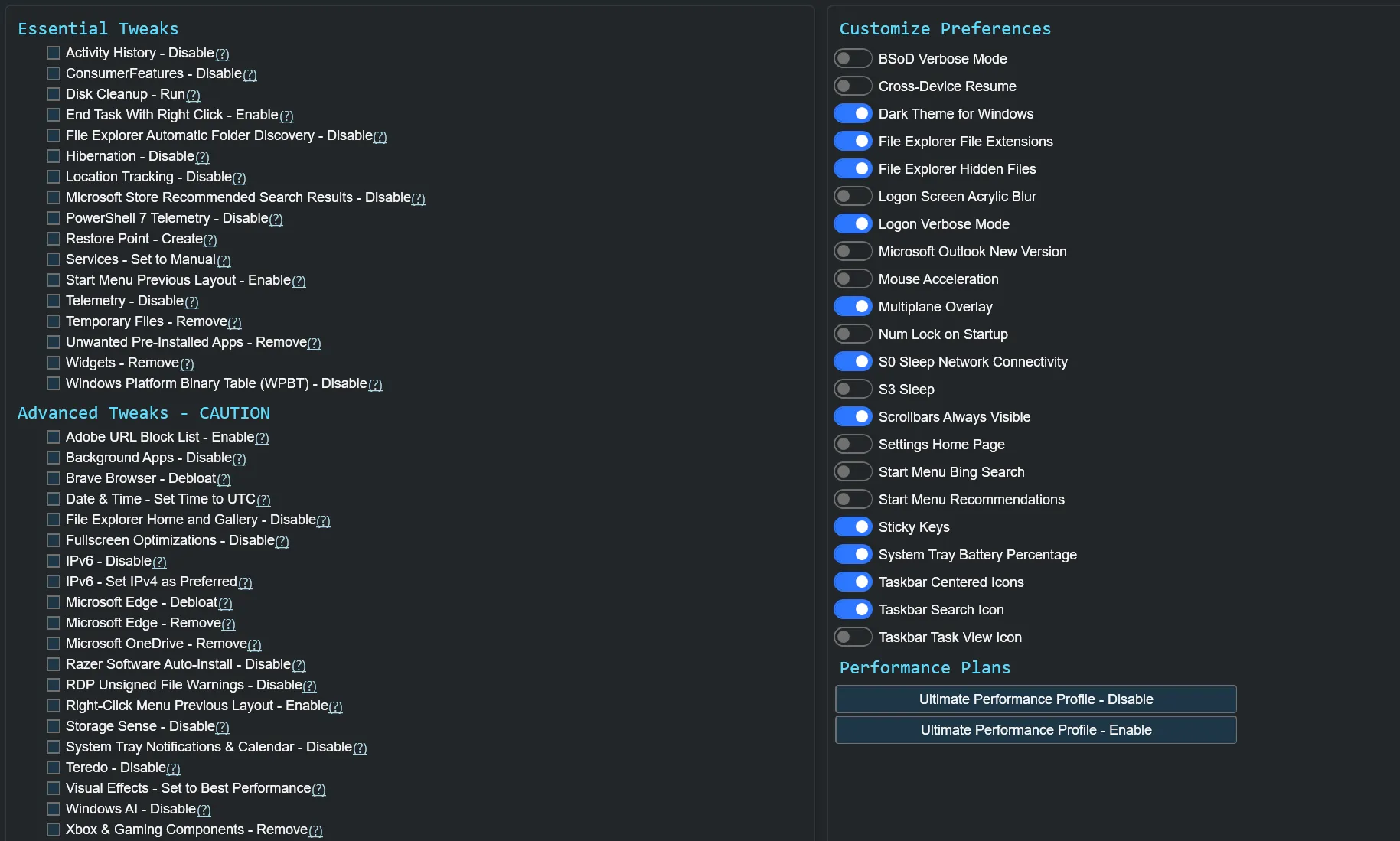Enable the Mouse Acceleration toggle
1400x841 pixels.
853,279
